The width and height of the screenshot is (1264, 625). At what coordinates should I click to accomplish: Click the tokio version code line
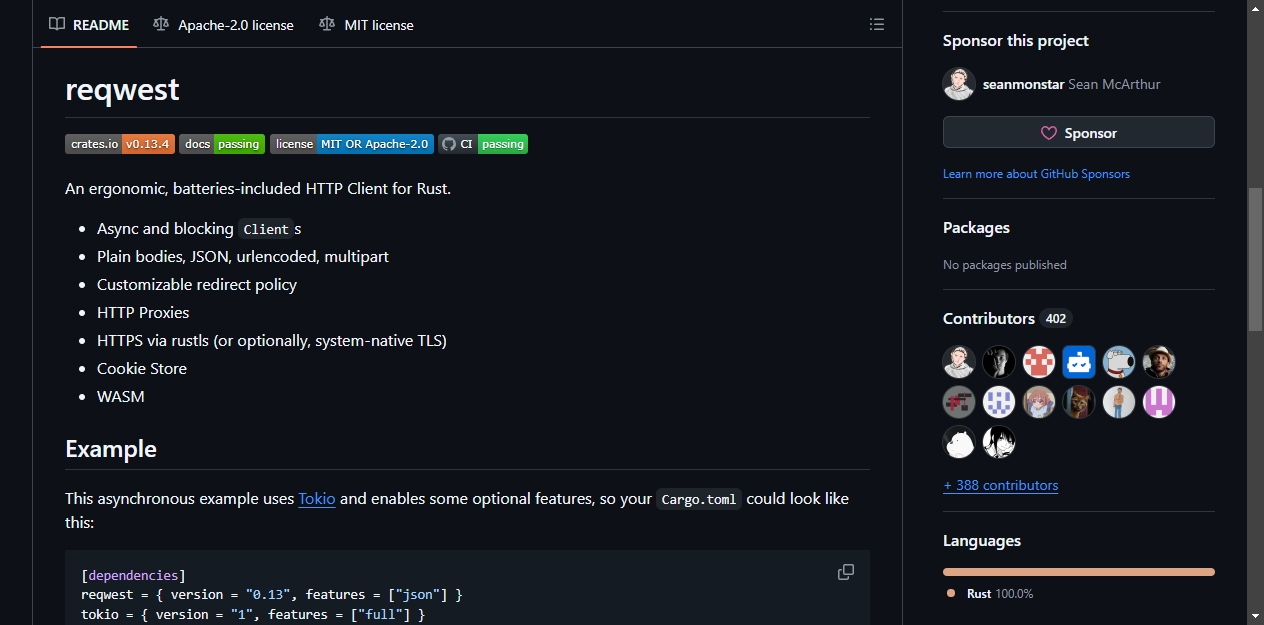pyautogui.click(x=253, y=614)
